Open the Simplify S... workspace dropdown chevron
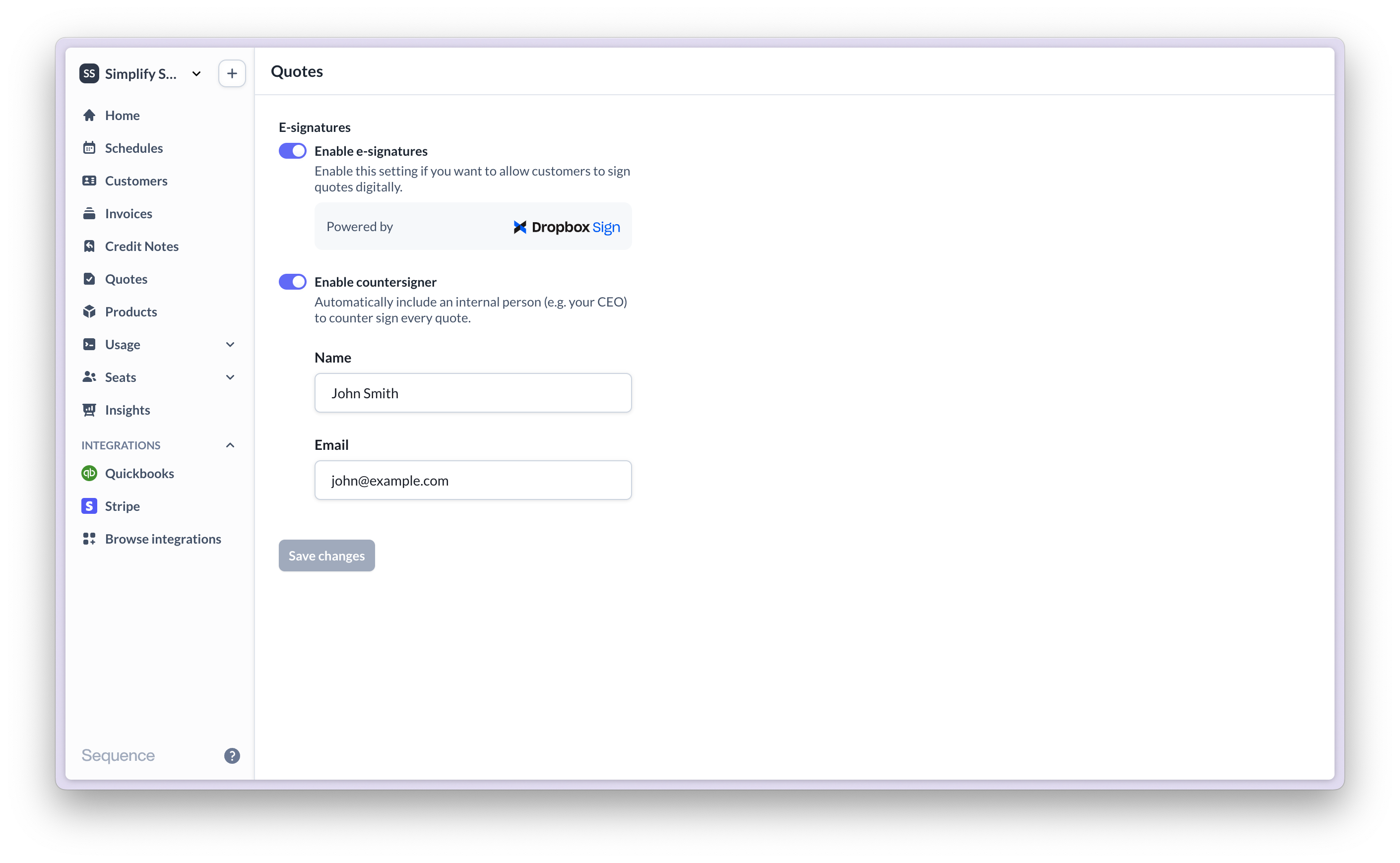This screenshot has height=863, width=1400. [196, 73]
